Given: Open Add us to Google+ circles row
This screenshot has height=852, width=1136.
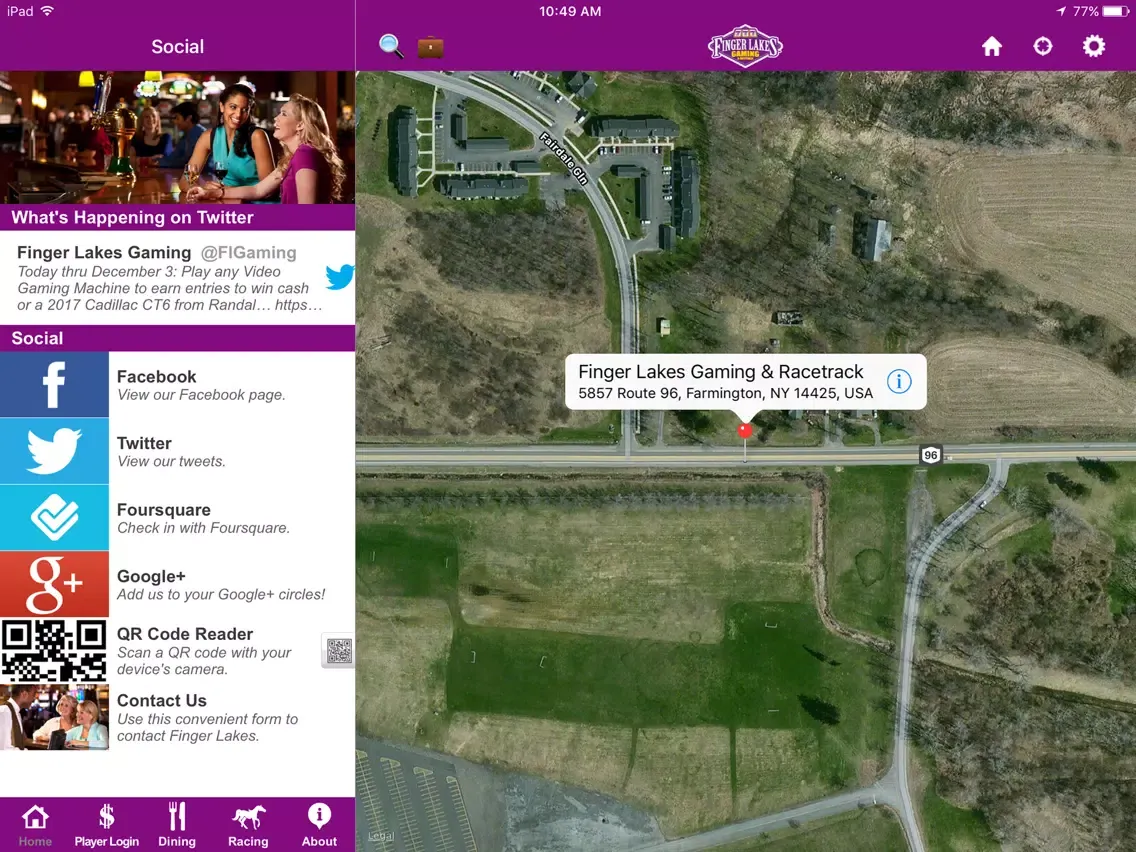Looking at the screenshot, I should [178, 585].
